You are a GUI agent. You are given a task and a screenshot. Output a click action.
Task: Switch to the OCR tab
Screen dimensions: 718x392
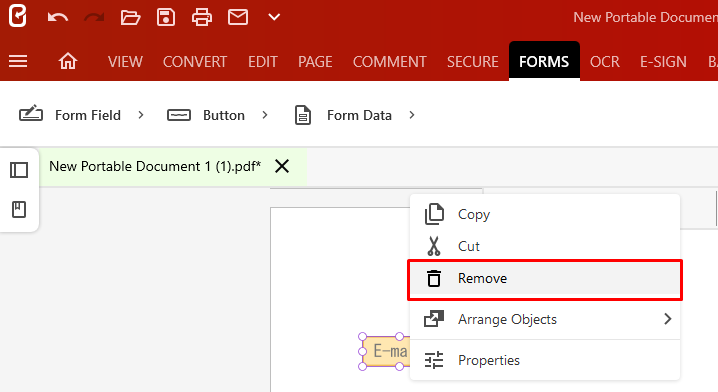click(x=604, y=61)
